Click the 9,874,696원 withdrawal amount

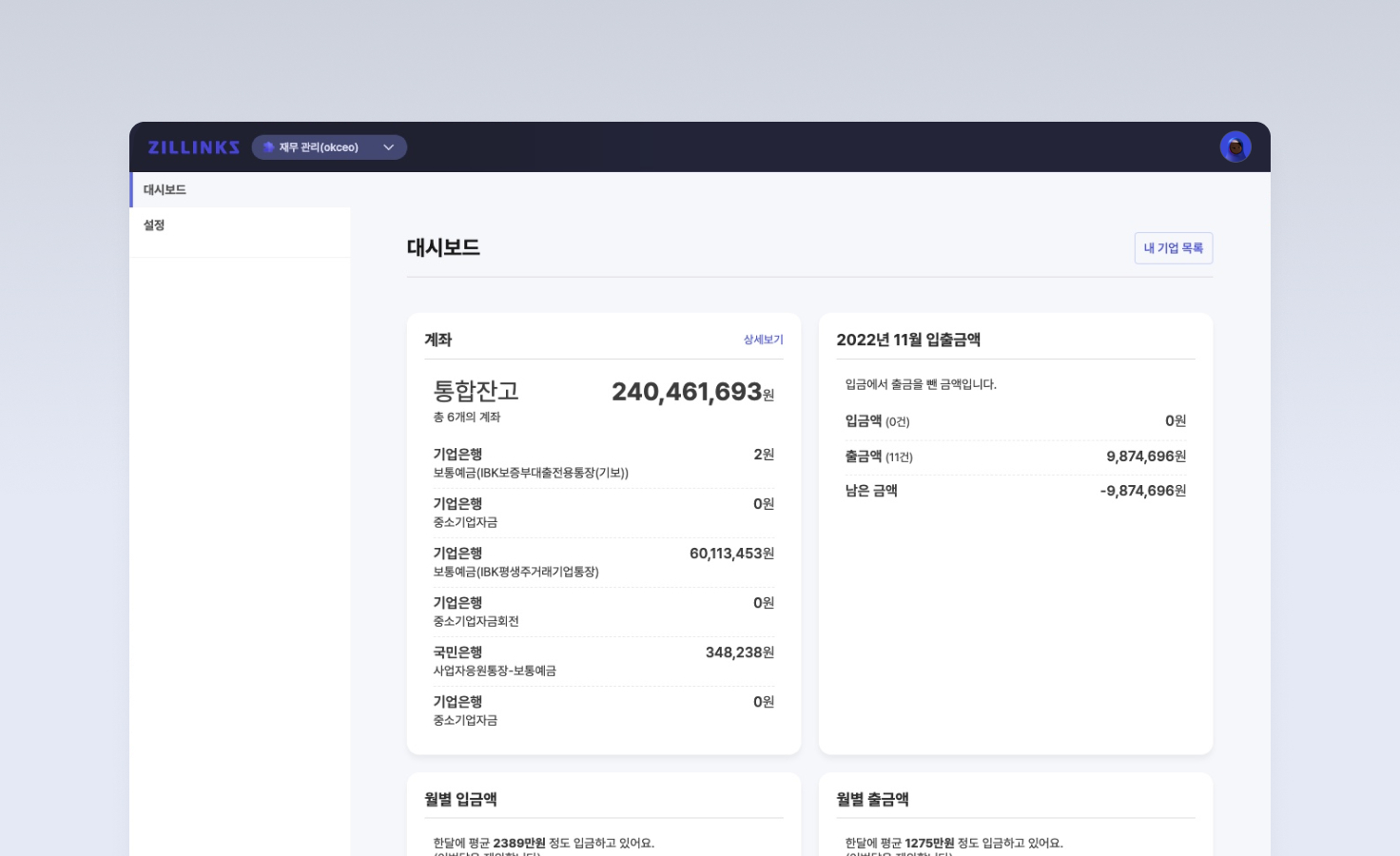1146,457
